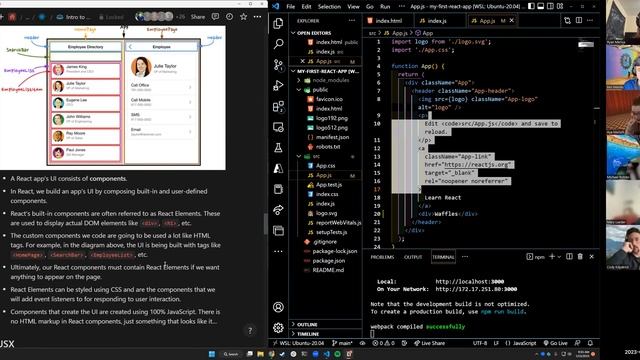
Task: Open the Live Share arrow view
Action: (x=278, y=210)
